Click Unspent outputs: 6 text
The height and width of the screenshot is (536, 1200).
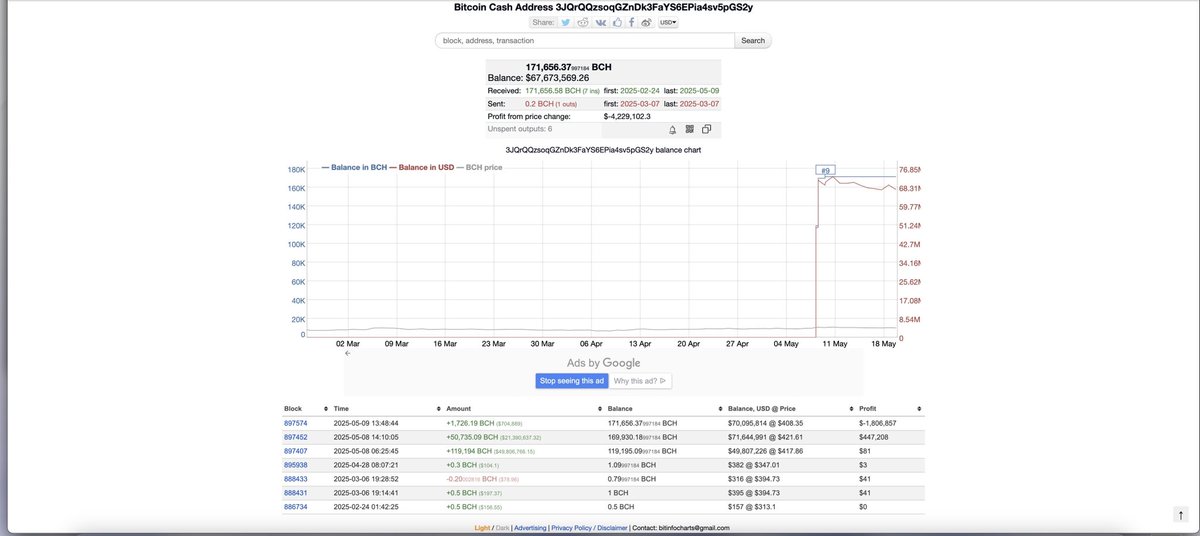519,129
